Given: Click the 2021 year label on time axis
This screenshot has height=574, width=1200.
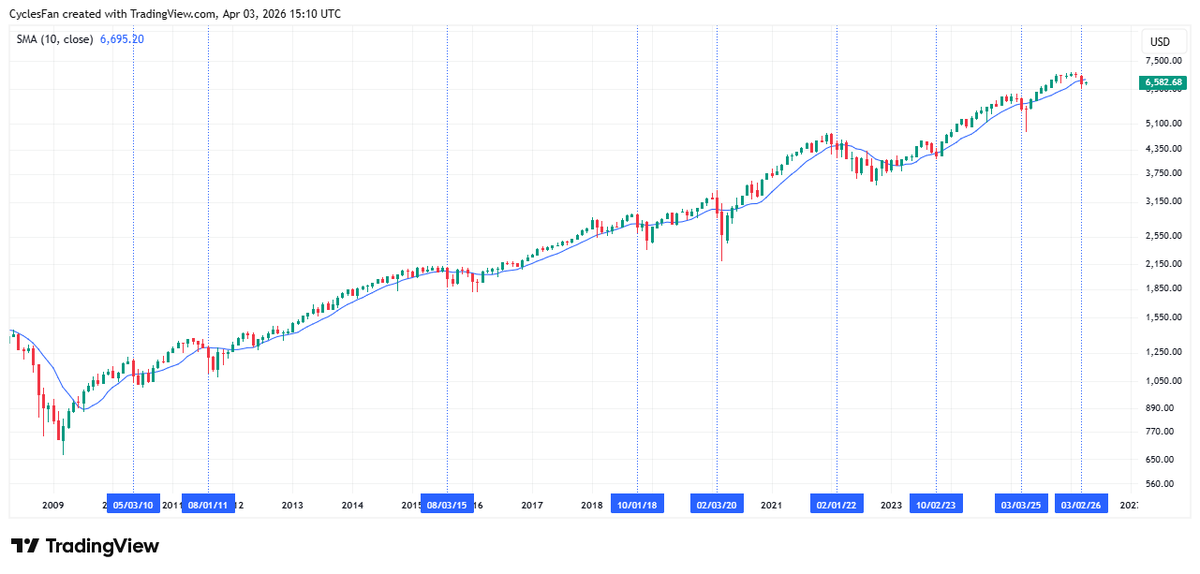Looking at the screenshot, I should click(x=771, y=506).
